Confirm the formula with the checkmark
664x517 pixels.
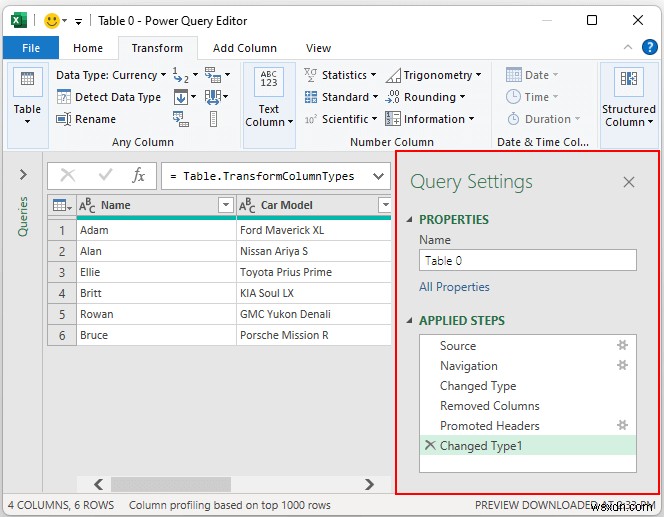pyautogui.click(x=105, y=175)
